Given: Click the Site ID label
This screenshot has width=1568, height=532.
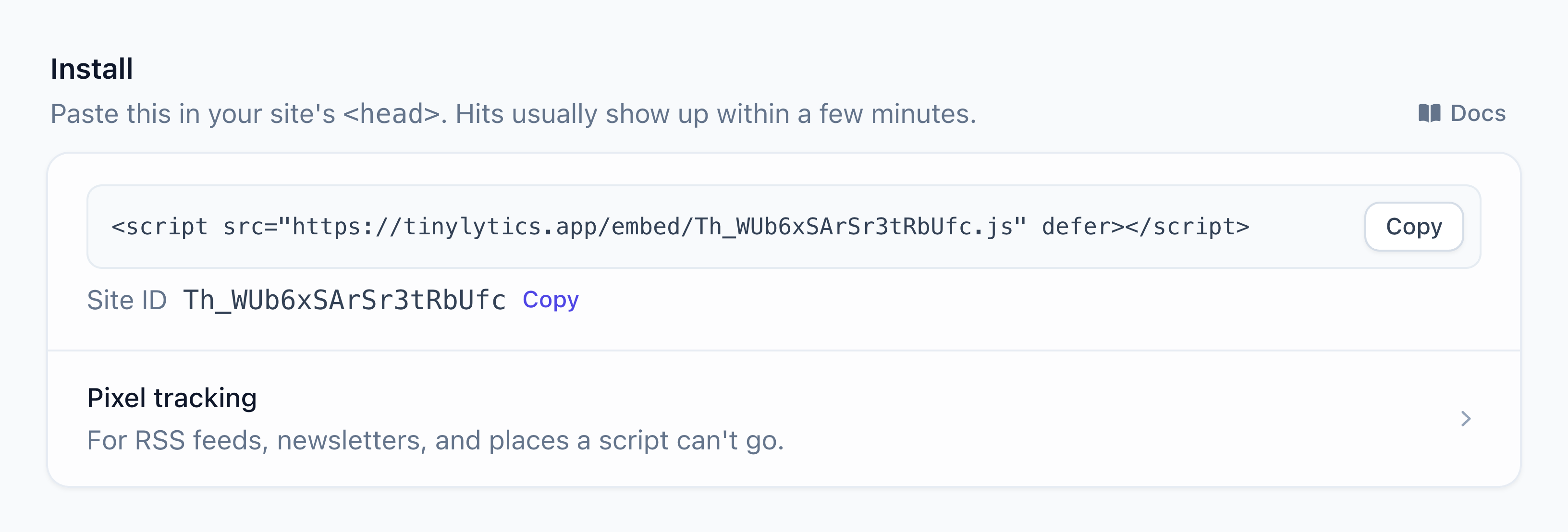Looking at the screenshot, I should (127, 300).
